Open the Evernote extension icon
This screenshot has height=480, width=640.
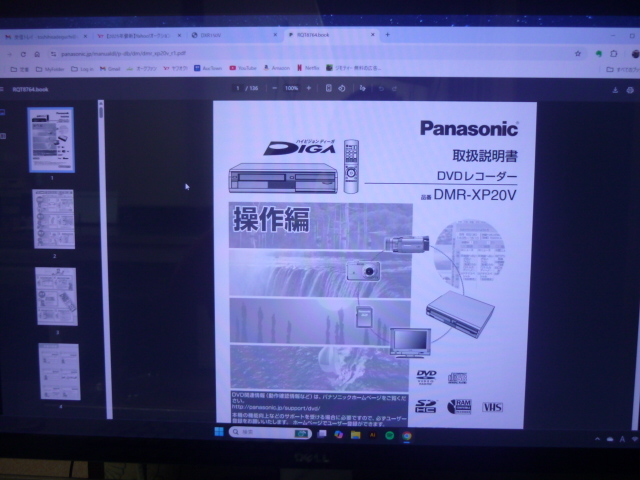pos(599,53)
